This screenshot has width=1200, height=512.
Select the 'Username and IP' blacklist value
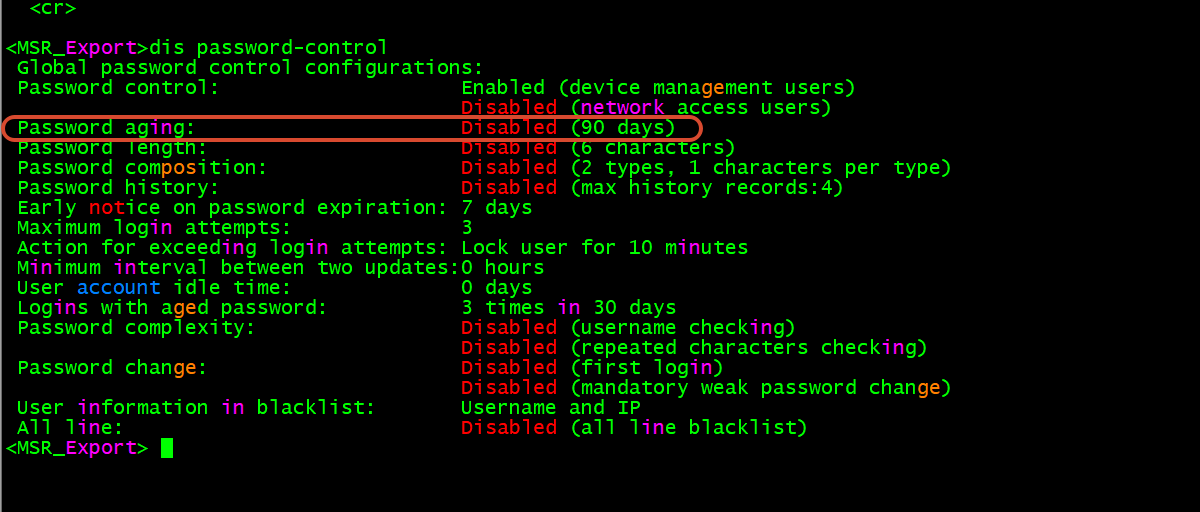(550, 408)
